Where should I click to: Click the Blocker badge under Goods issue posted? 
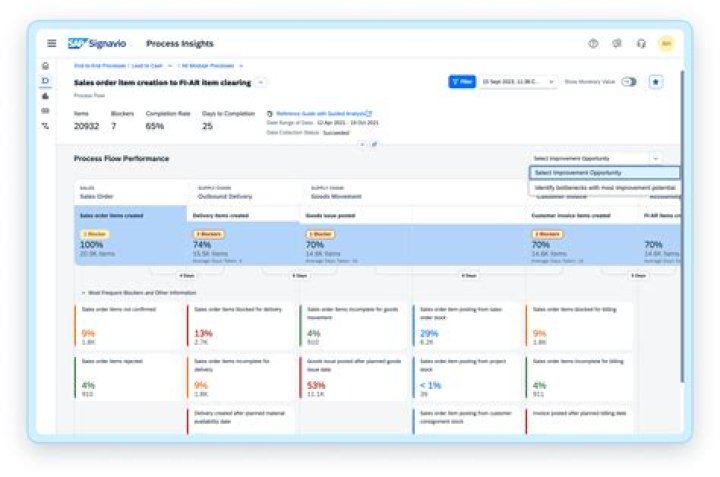[320, 234]
